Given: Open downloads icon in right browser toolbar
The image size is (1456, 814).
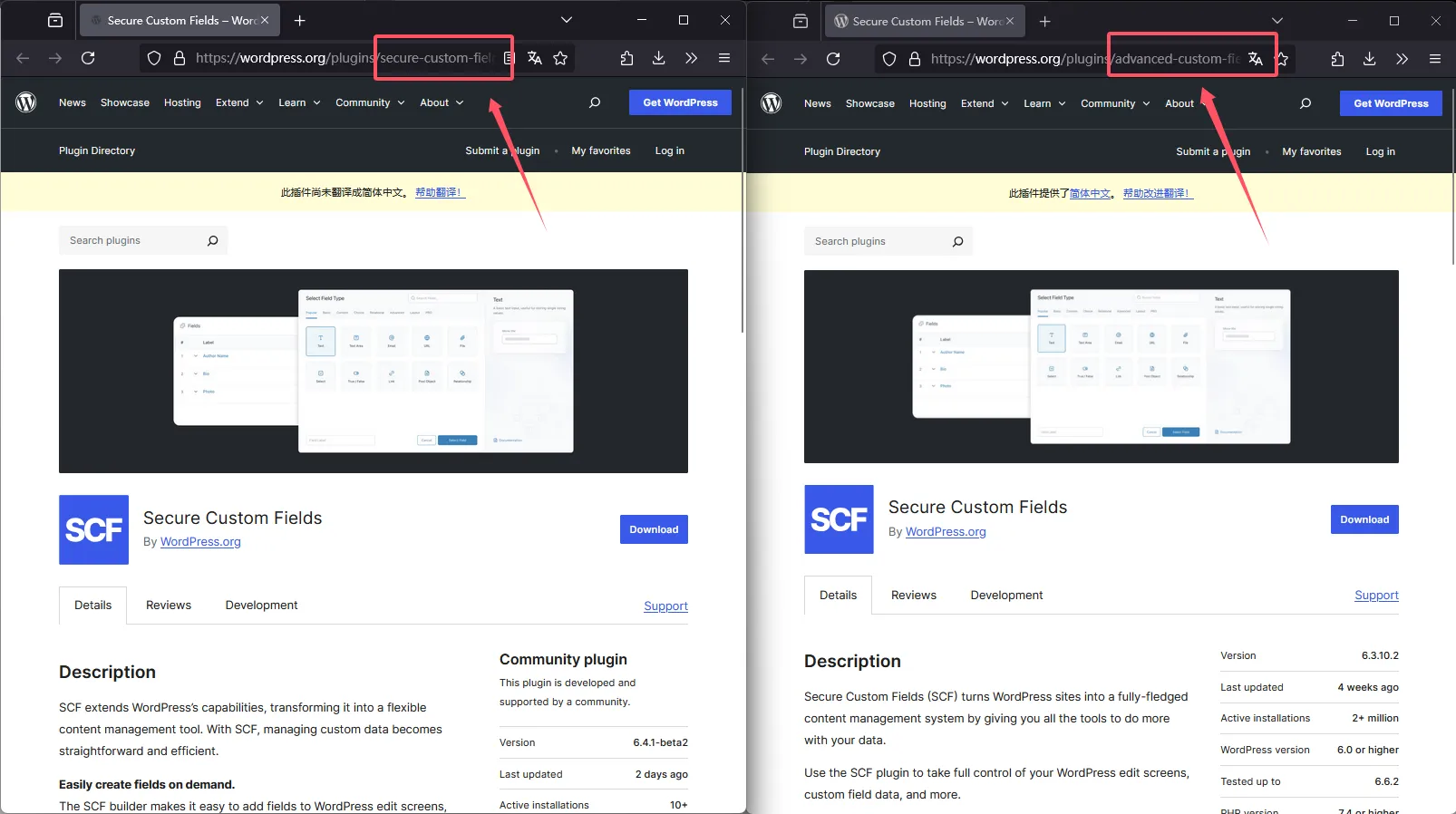Looking at the screenshot, I should 1369,59.
